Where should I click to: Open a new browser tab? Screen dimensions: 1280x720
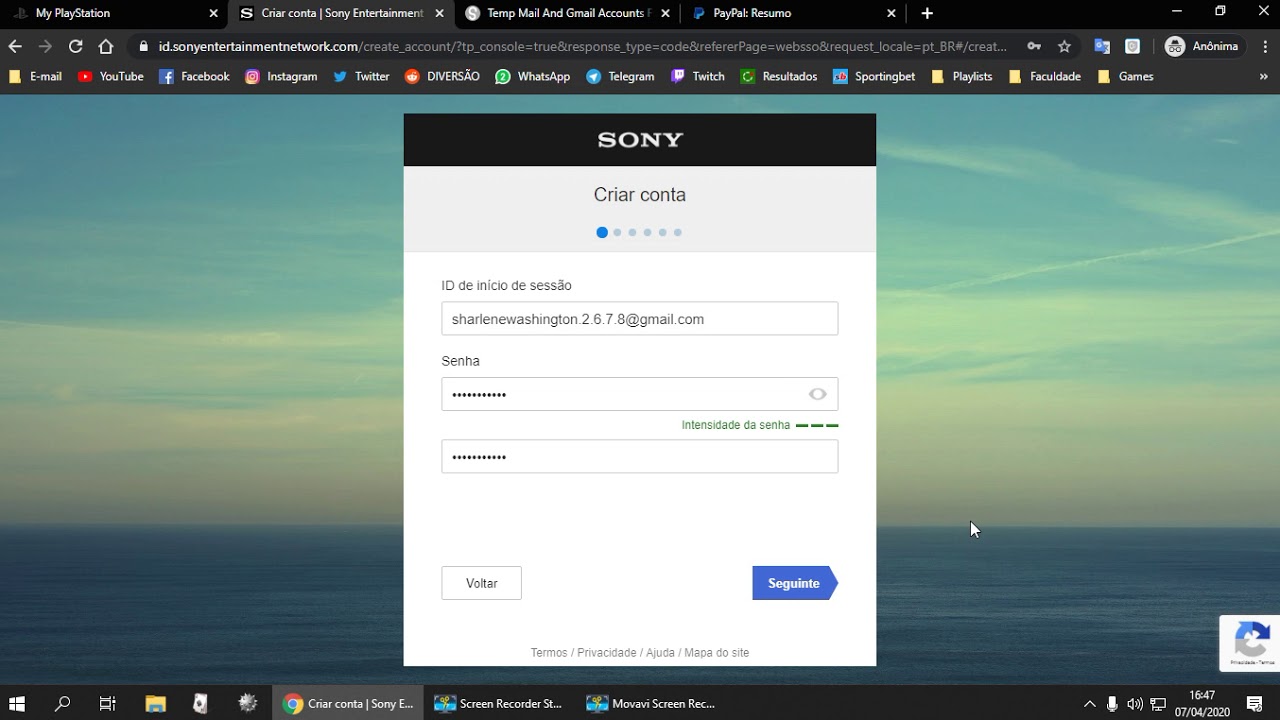tap(927, 13)
